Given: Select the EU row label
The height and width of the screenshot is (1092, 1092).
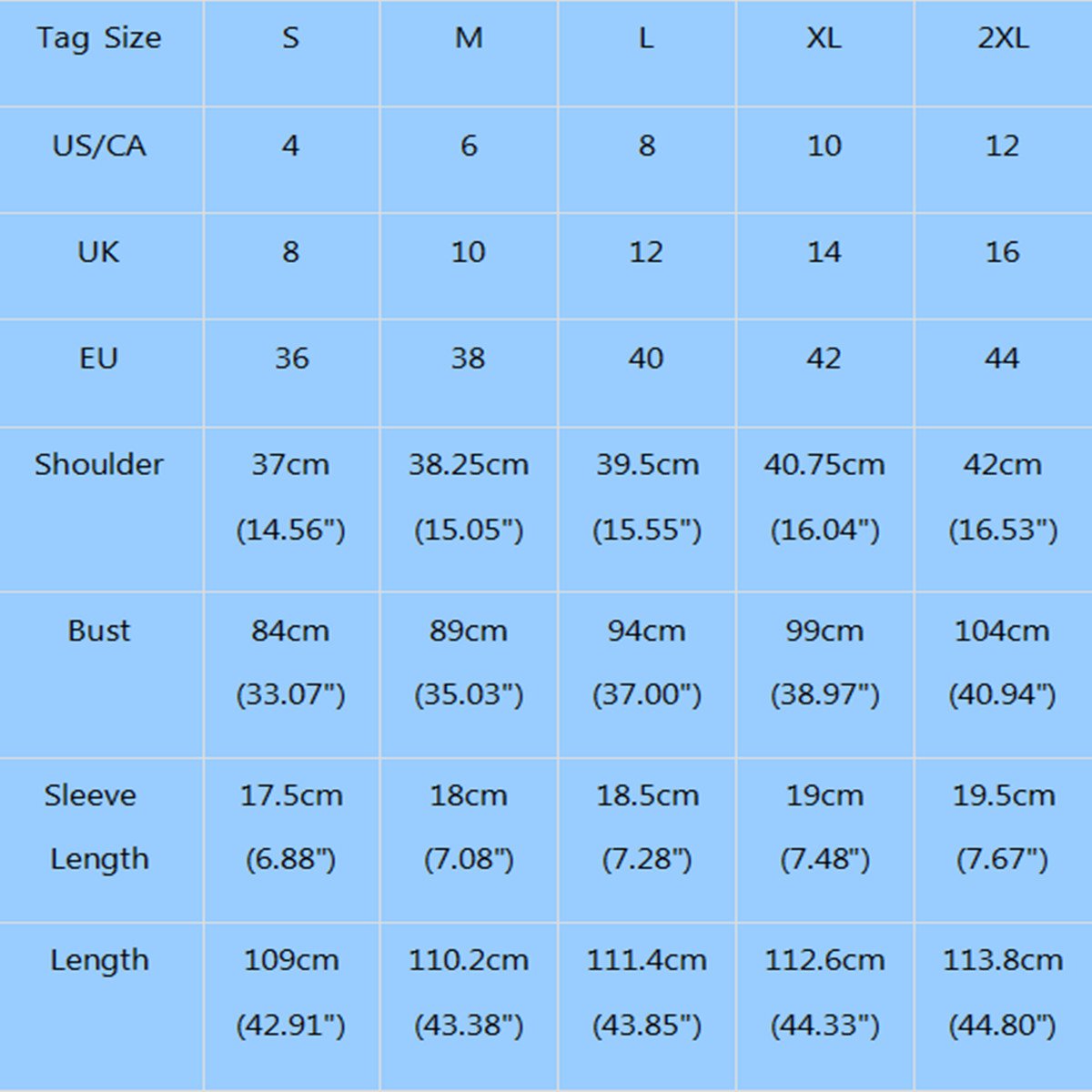Looking at the screenshot, I should (99, 359).
